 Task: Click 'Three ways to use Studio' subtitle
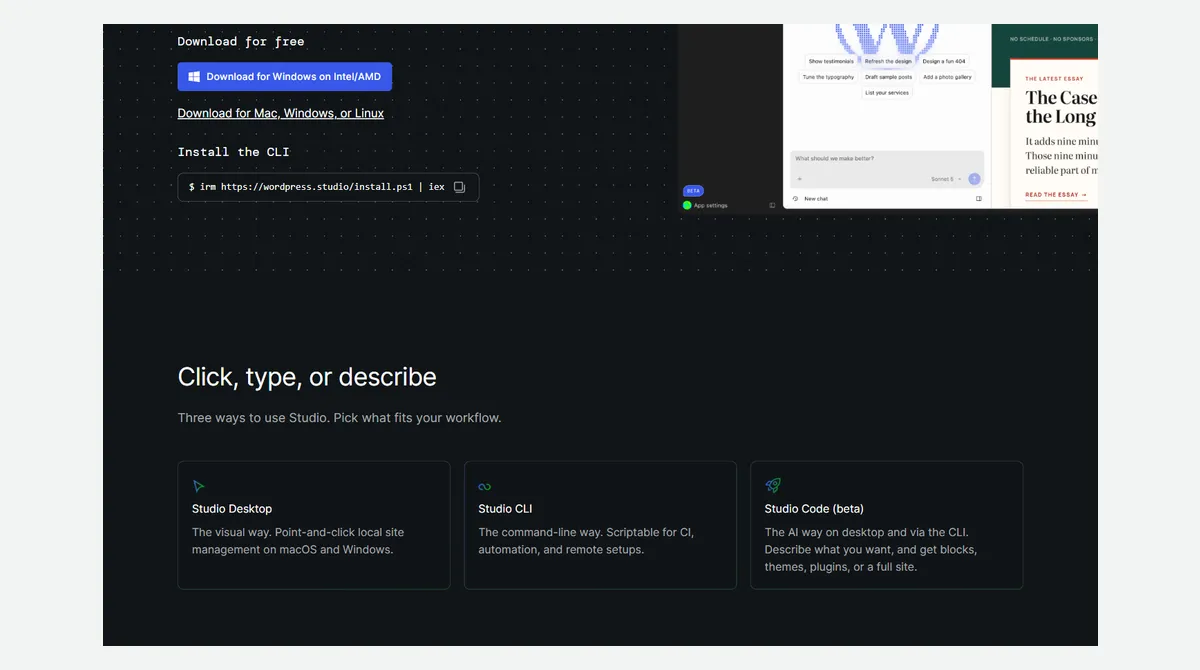pyautogui.click(x=339, y=418)
